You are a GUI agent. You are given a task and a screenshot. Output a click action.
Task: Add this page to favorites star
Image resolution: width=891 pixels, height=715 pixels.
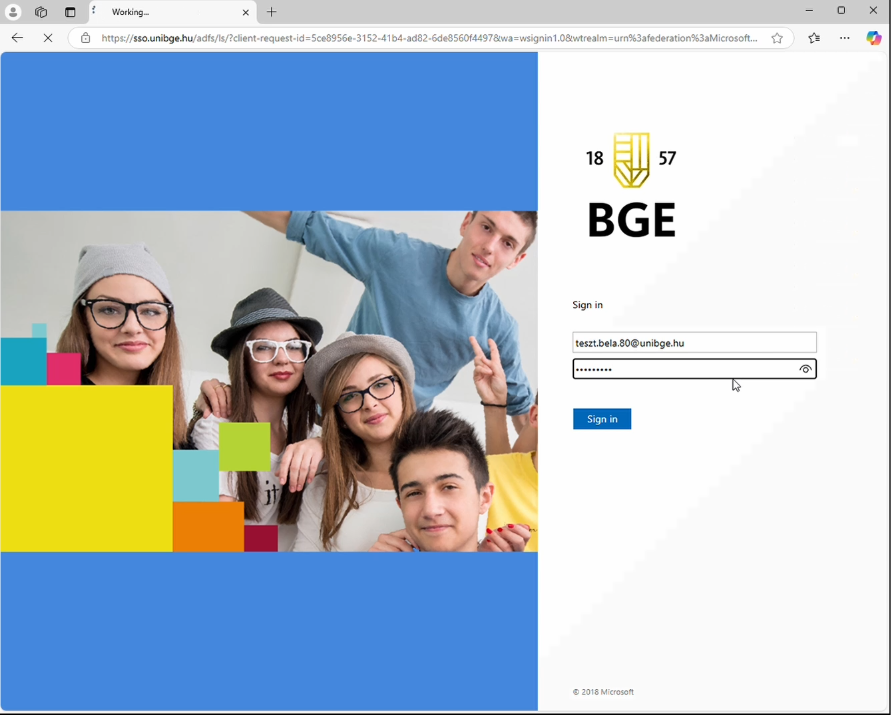pyautogui.click(x=777, y=38)
